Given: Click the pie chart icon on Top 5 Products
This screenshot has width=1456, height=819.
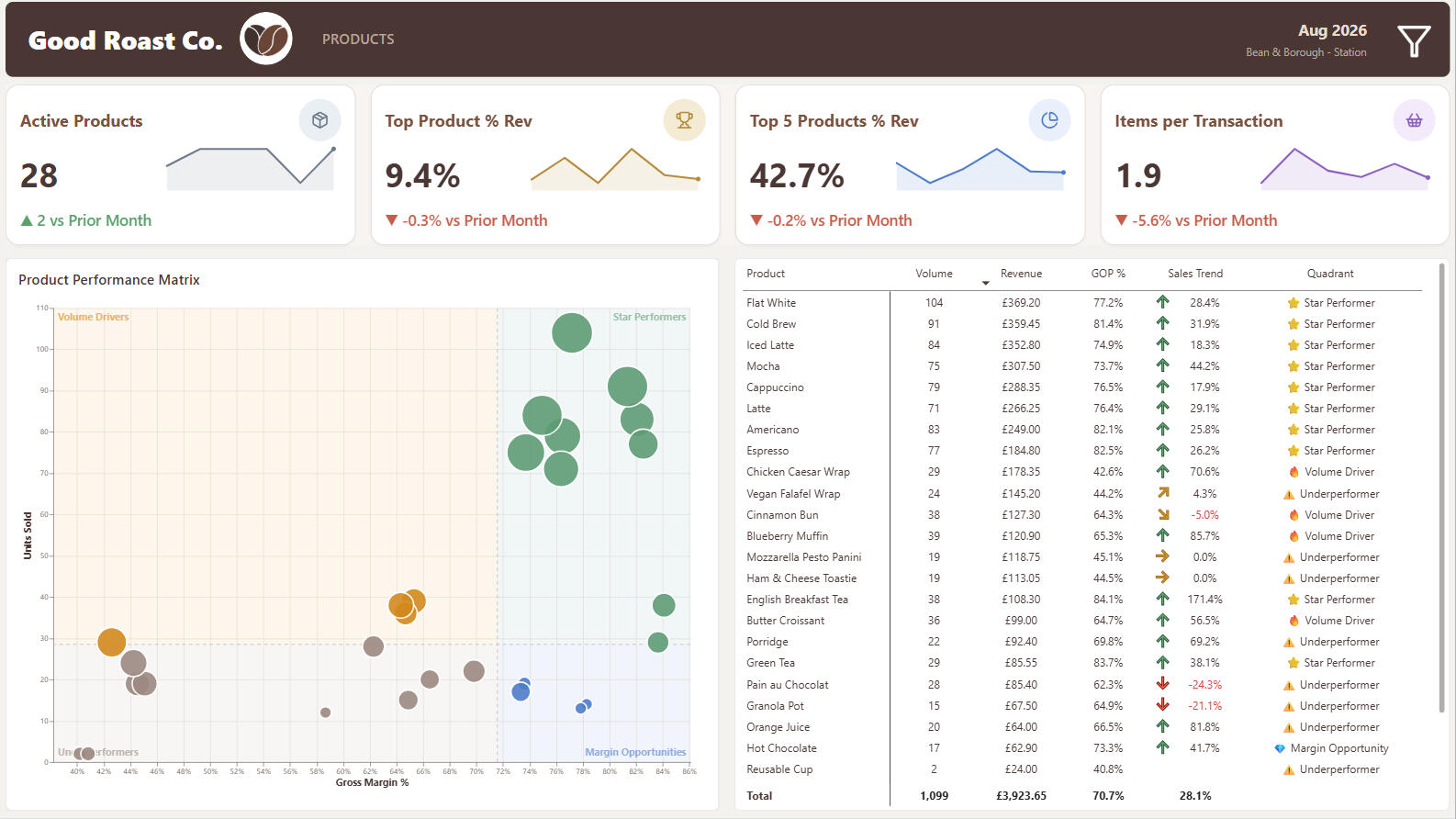Looking at the screenshot, I should pyautogui.click(x=1049, y=120).
